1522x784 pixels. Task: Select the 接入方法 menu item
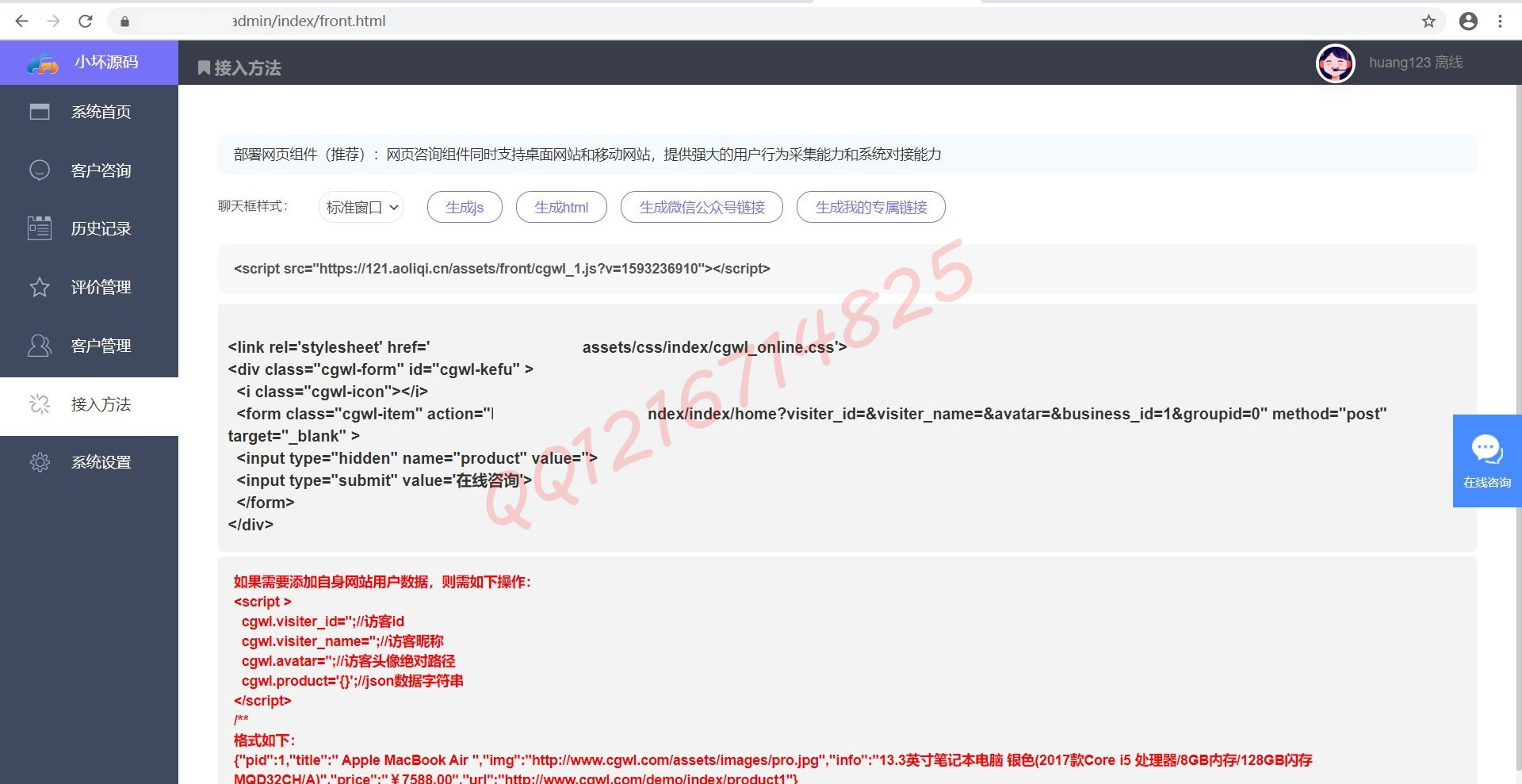[x=89, y=406]
